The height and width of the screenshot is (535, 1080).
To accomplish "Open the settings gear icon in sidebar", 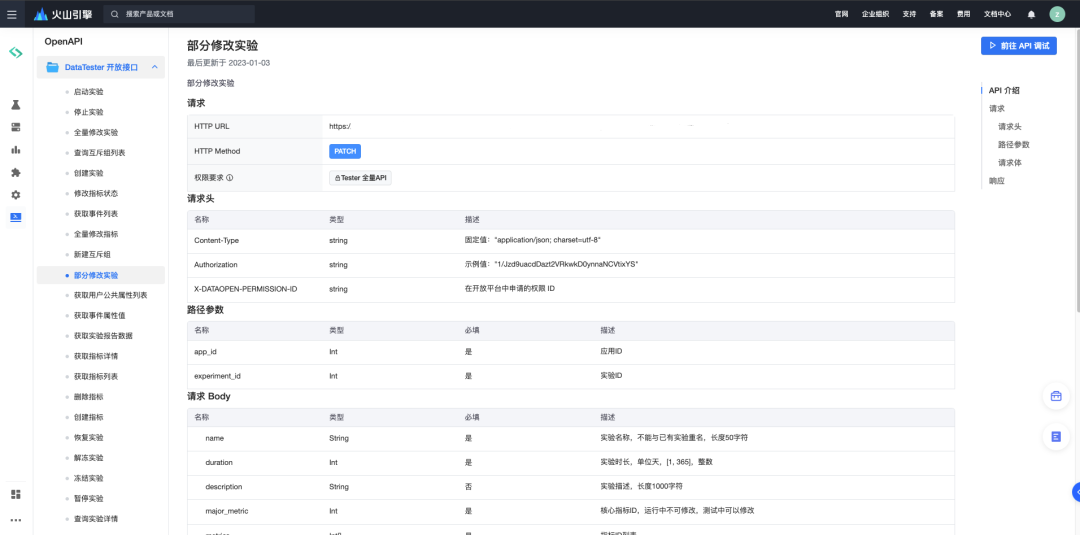I will (x=16, y=195).
